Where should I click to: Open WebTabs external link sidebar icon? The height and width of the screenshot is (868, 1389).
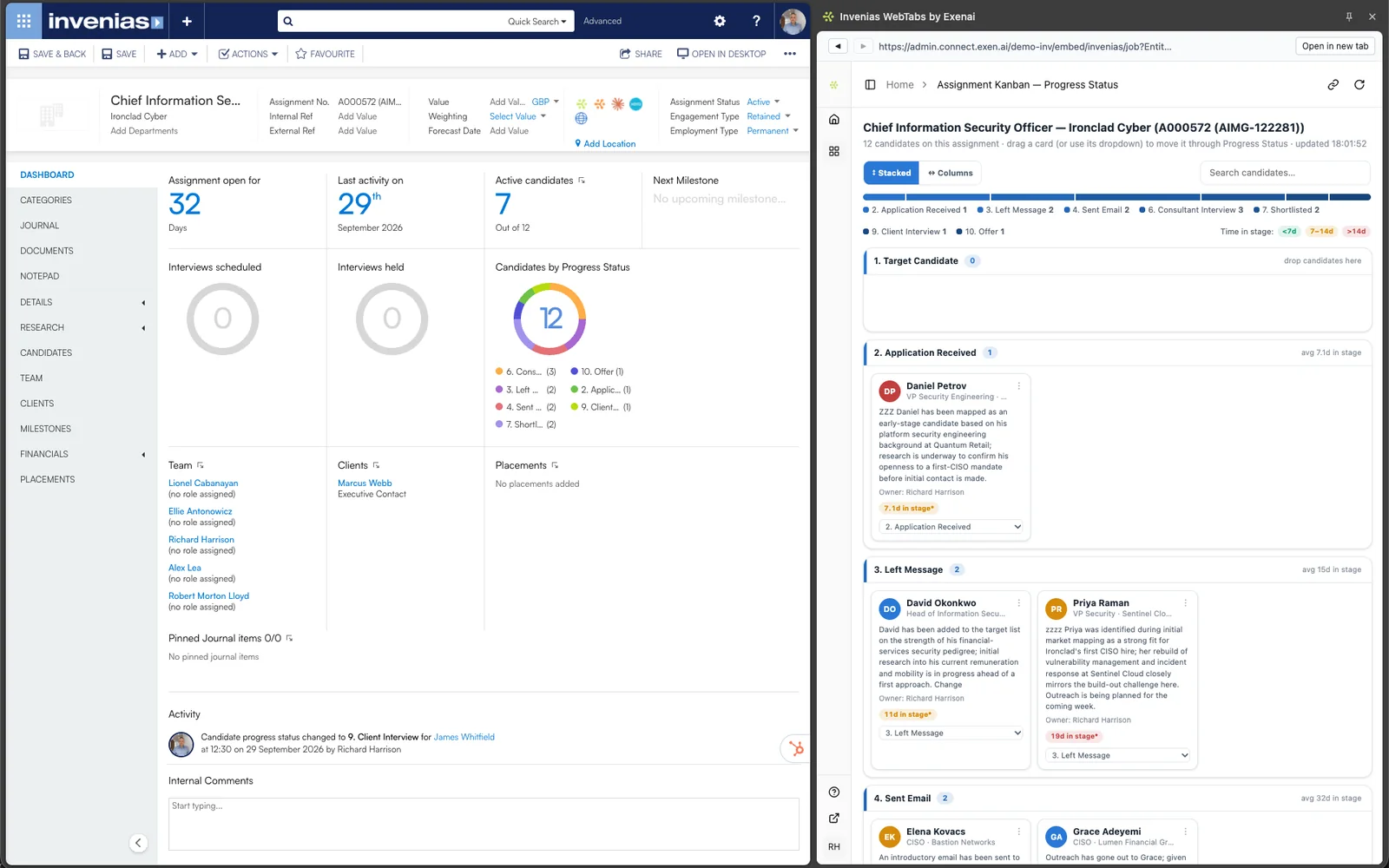pyautogui.click(x=834, y=818)
